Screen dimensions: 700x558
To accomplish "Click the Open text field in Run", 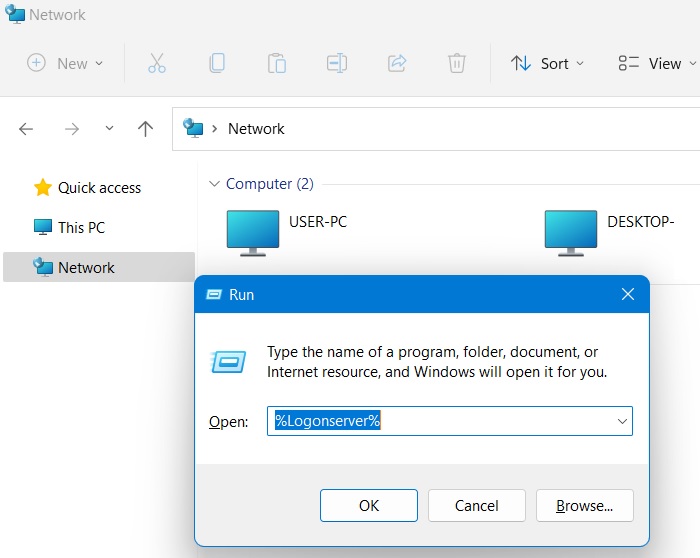I will pos(450,421).
